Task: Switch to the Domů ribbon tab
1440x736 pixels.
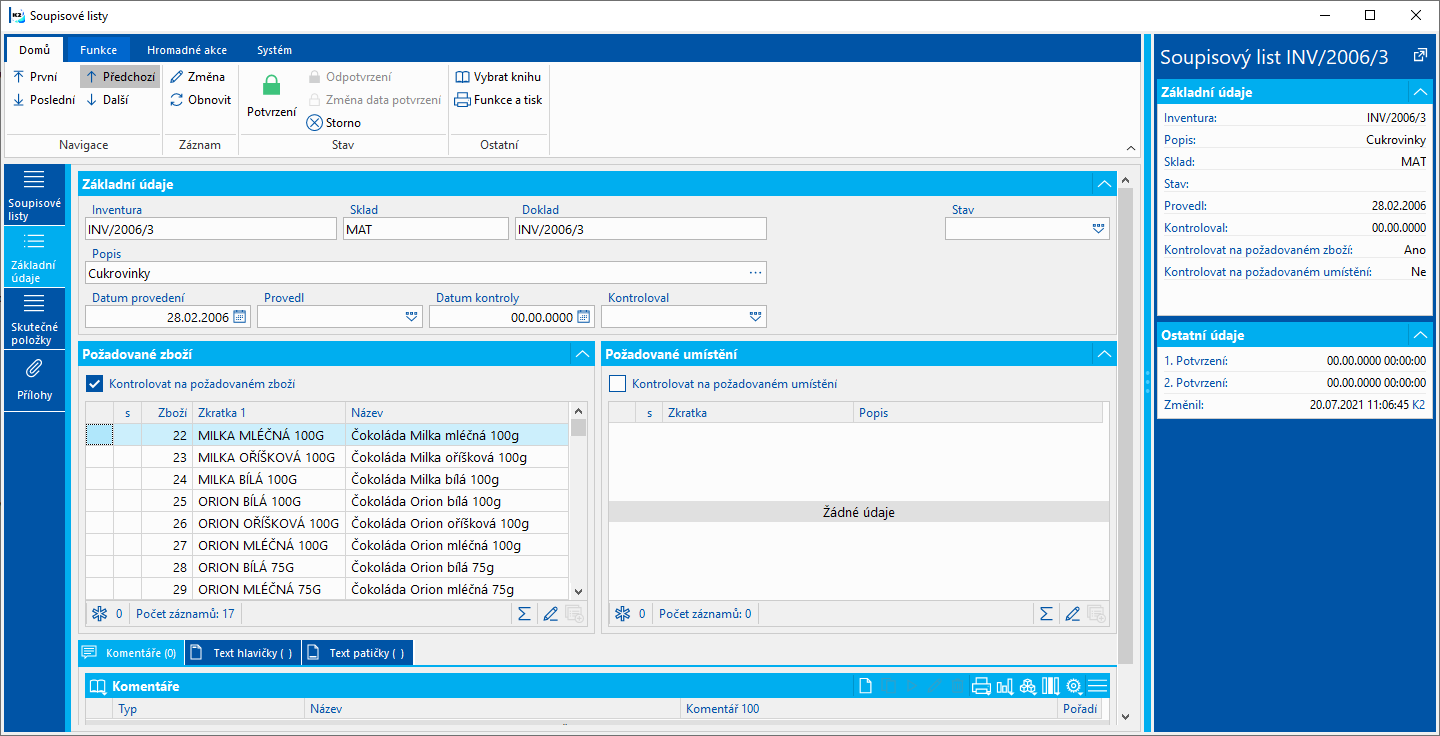Action: 35,50
